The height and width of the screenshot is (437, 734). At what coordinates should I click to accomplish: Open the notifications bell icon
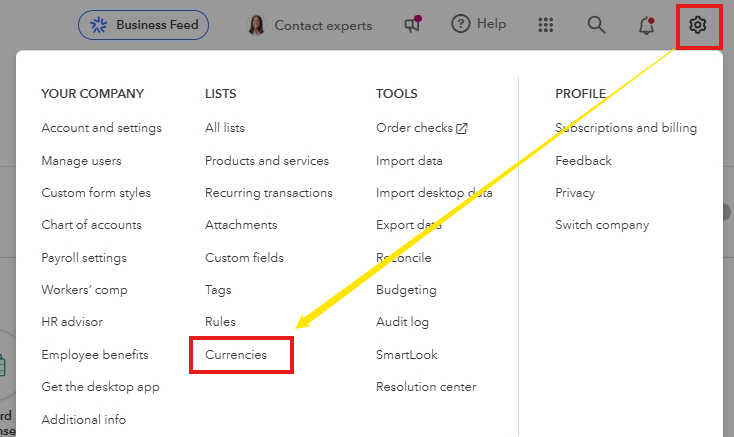point(647,25)
